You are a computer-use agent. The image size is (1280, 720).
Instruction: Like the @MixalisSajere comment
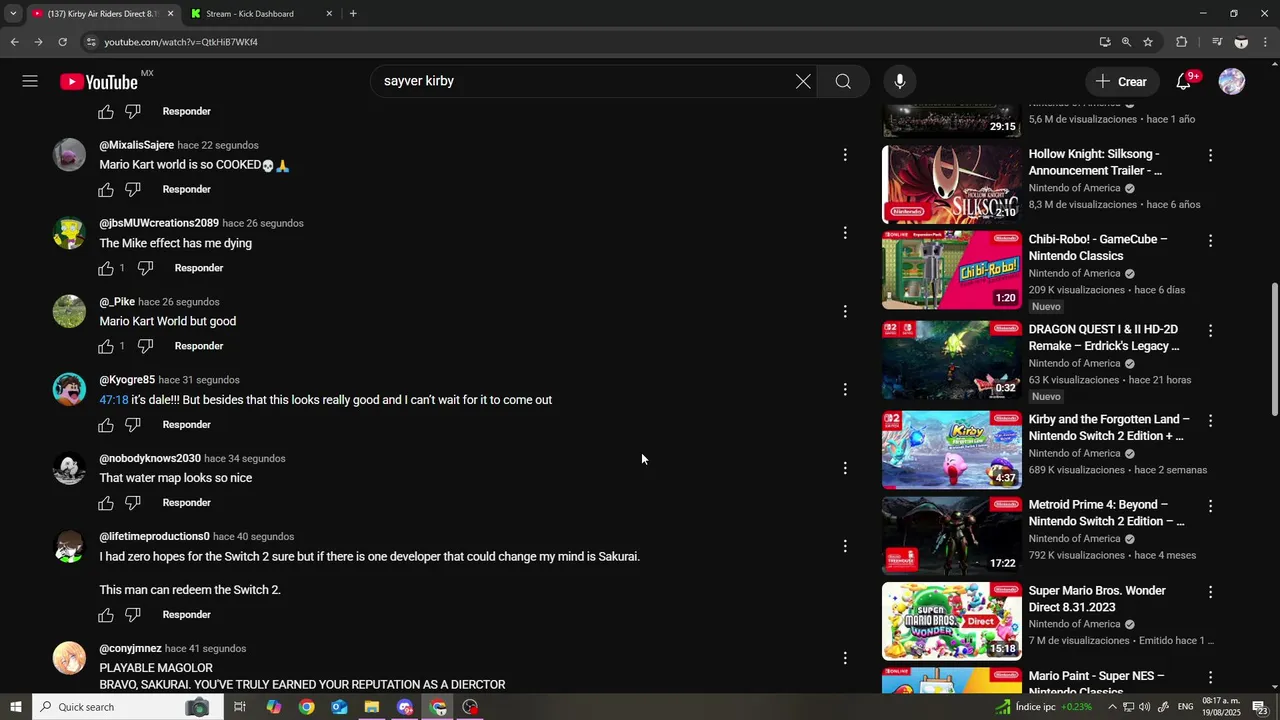tap(106, 190)
